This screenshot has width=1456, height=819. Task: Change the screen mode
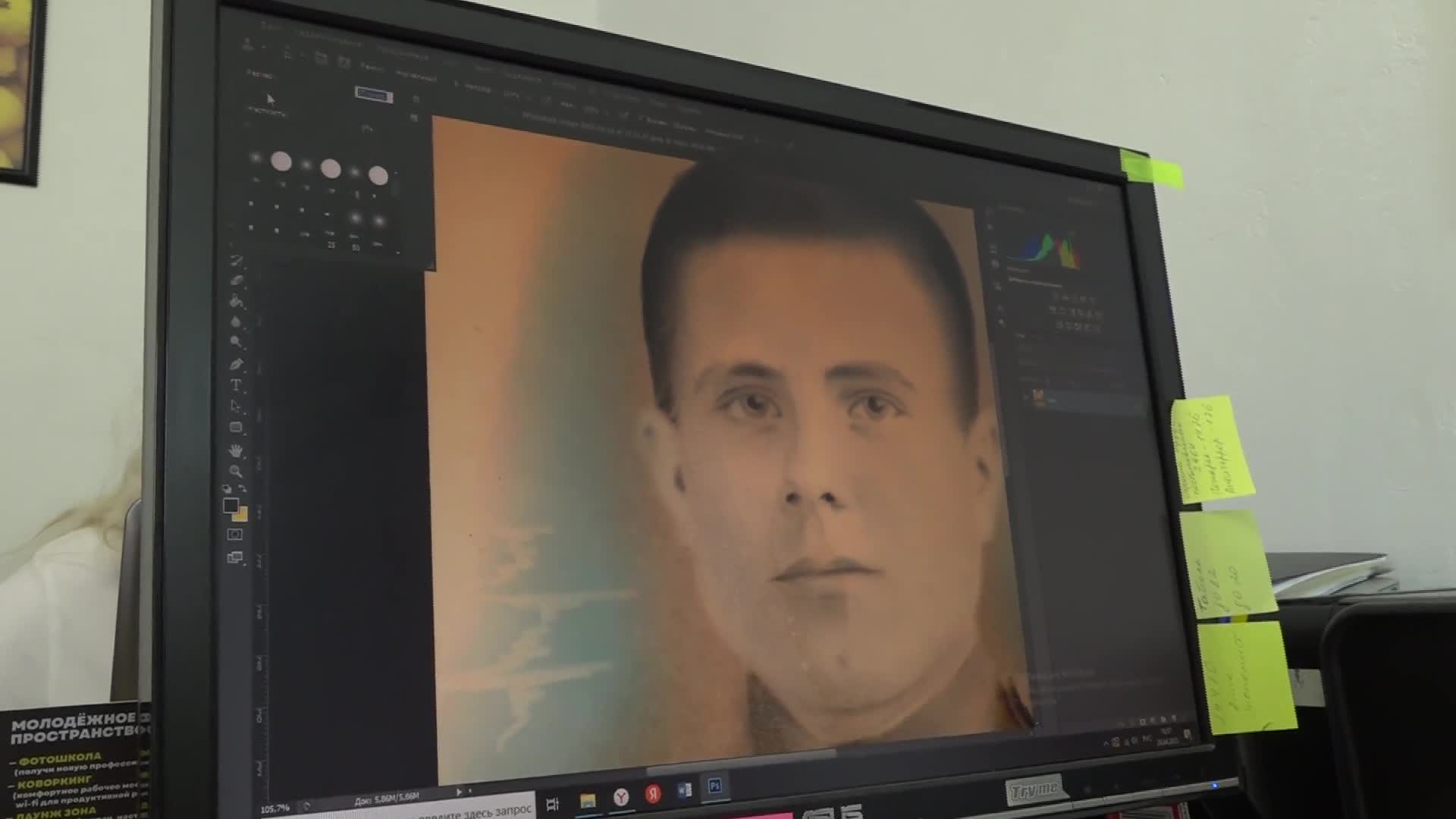[x=235, y=557]
